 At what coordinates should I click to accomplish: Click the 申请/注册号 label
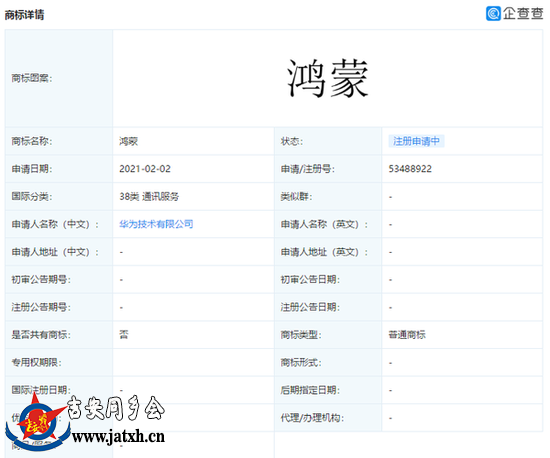click(308, 169)
